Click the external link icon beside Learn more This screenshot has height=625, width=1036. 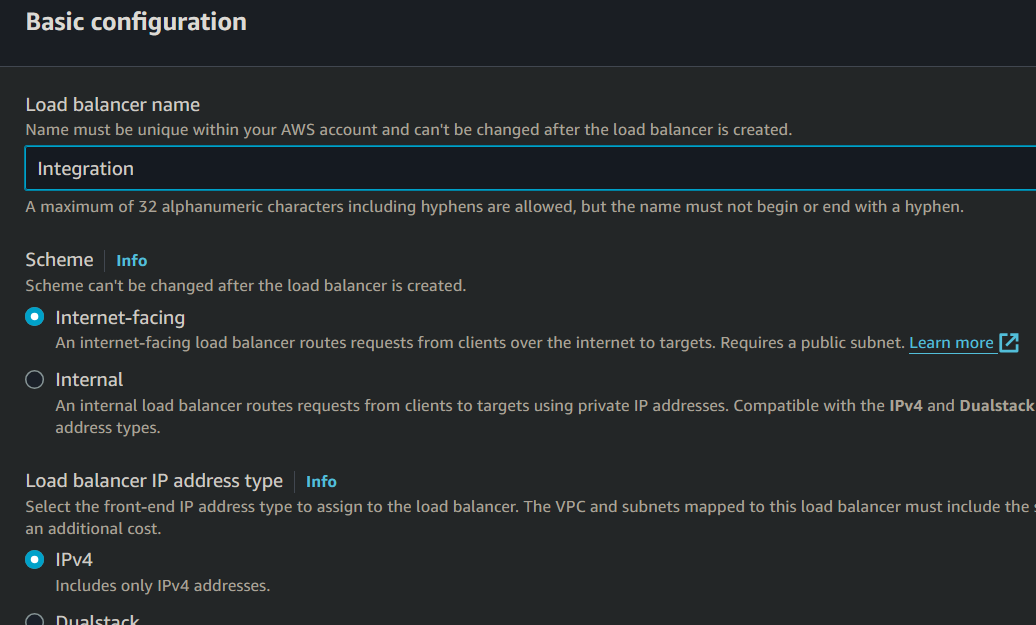tap(1009, 343)
